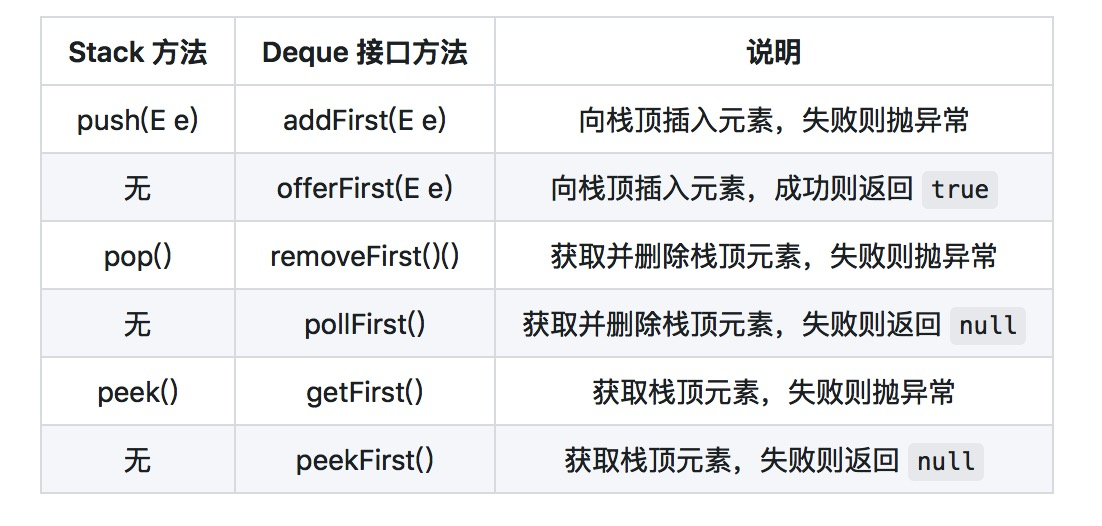Select the push(E e) cell
The height and width of the screenshot is (526, 1102).
137,120
